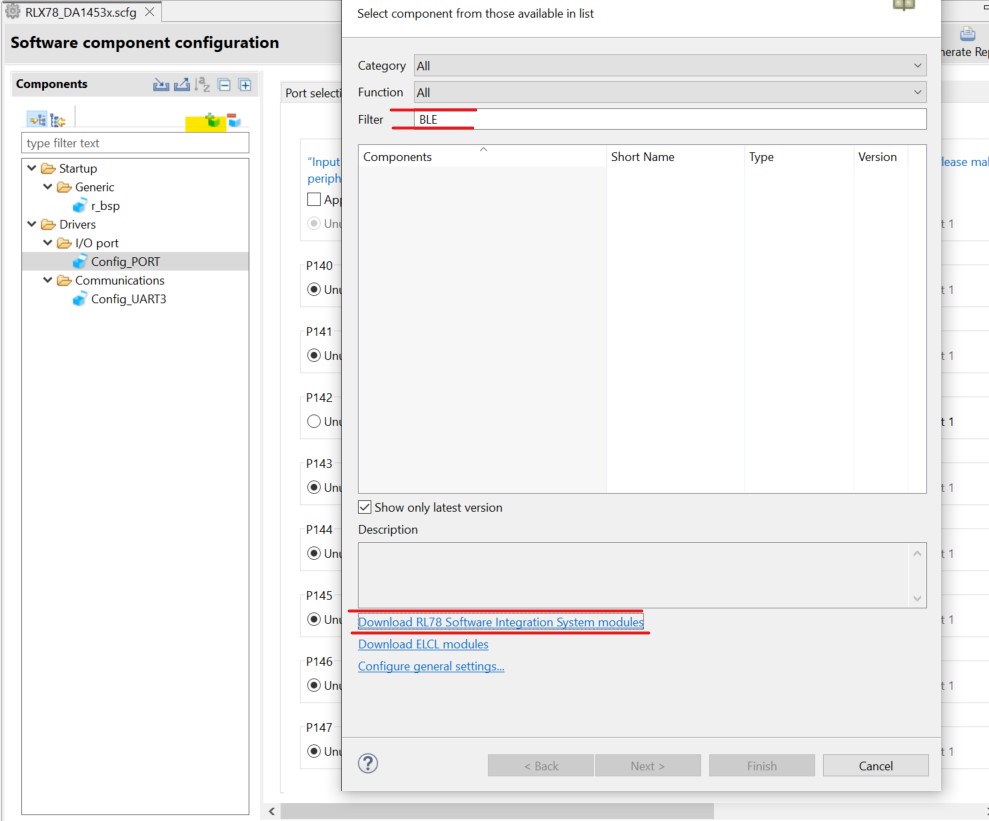Toggle Show only latest version checkbox
Viewport: 989px width, 821px height.
[x=365, y=507]
